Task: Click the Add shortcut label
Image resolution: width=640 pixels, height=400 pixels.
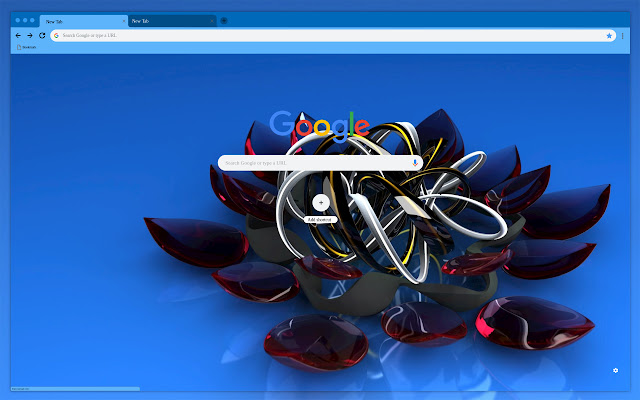Action: pyautogui.click(x=320, y=220)
